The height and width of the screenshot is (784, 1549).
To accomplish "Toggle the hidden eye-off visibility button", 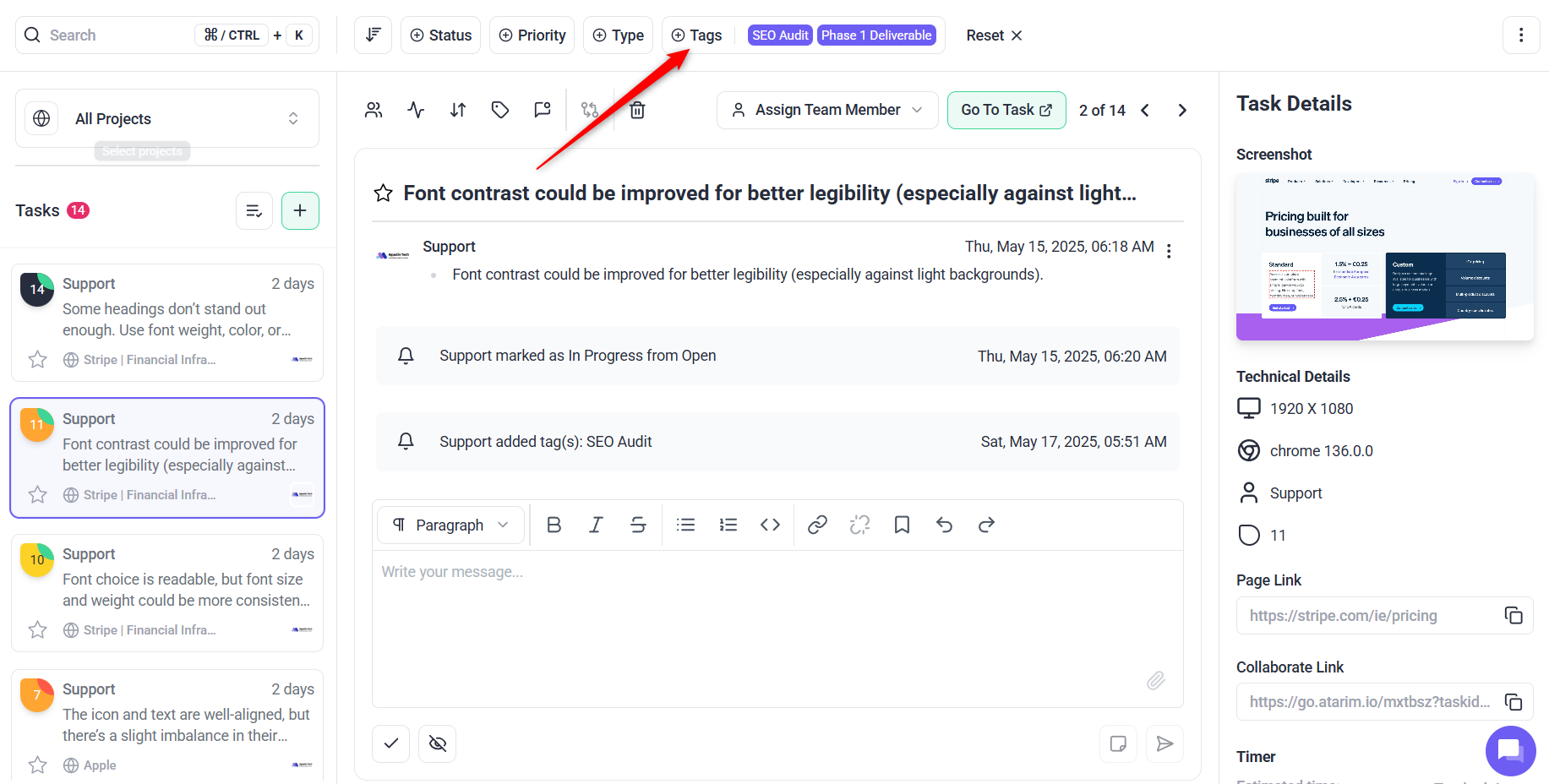I will pyautogui.click(x=437, y=743).
